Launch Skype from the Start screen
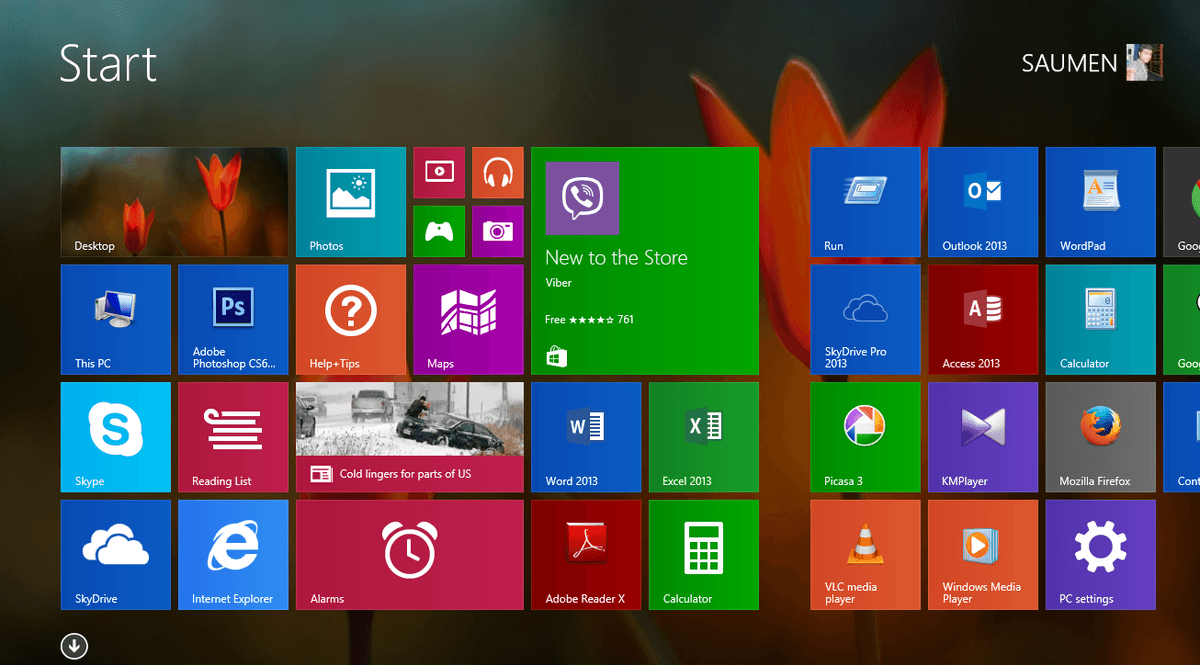1200x665 pixels. 115,437
